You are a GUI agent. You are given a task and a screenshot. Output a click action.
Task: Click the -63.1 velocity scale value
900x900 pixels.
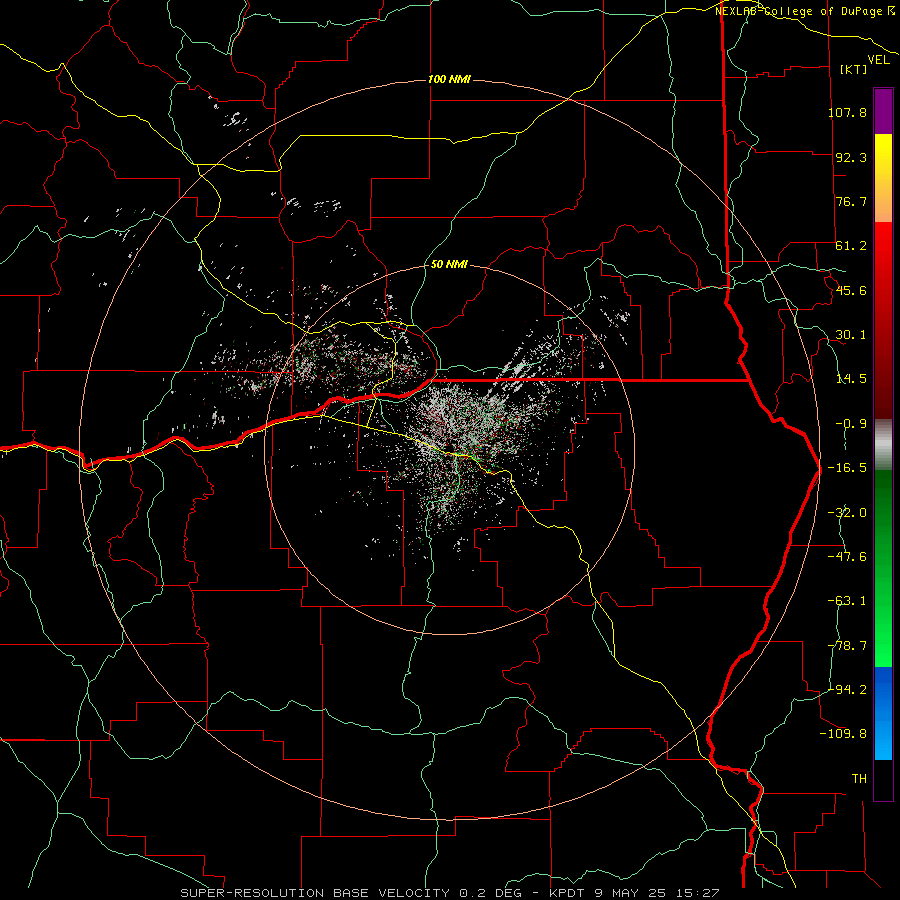847,601
